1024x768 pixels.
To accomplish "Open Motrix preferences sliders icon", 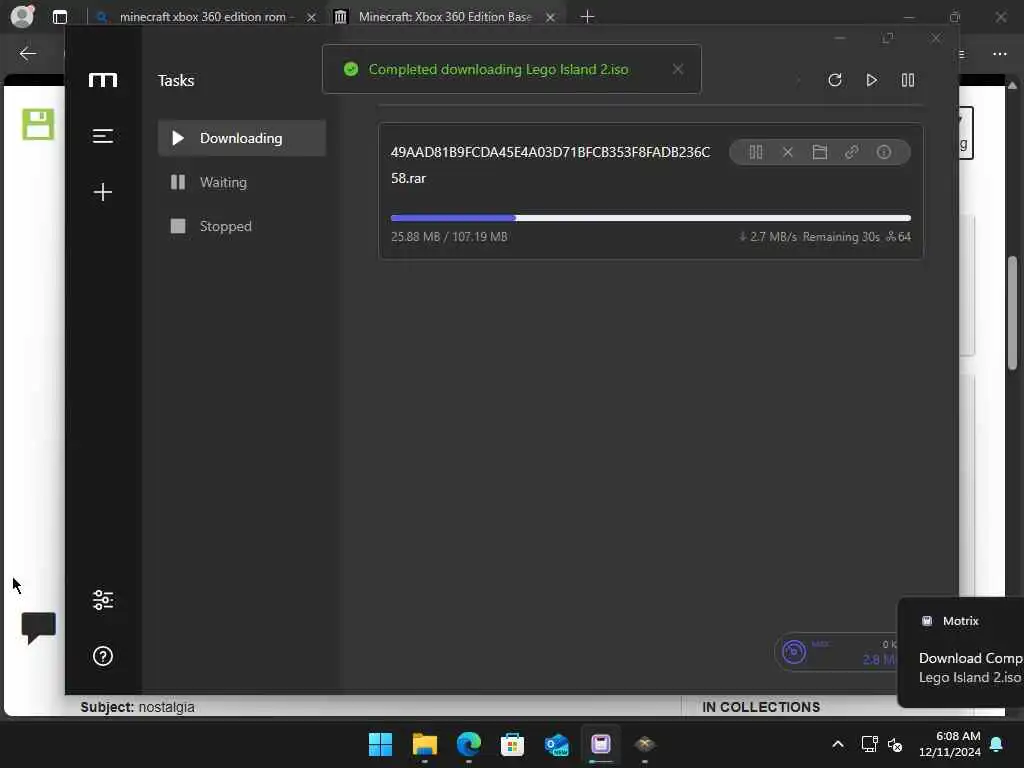I will pyautogui.click(x=103, y=600).
